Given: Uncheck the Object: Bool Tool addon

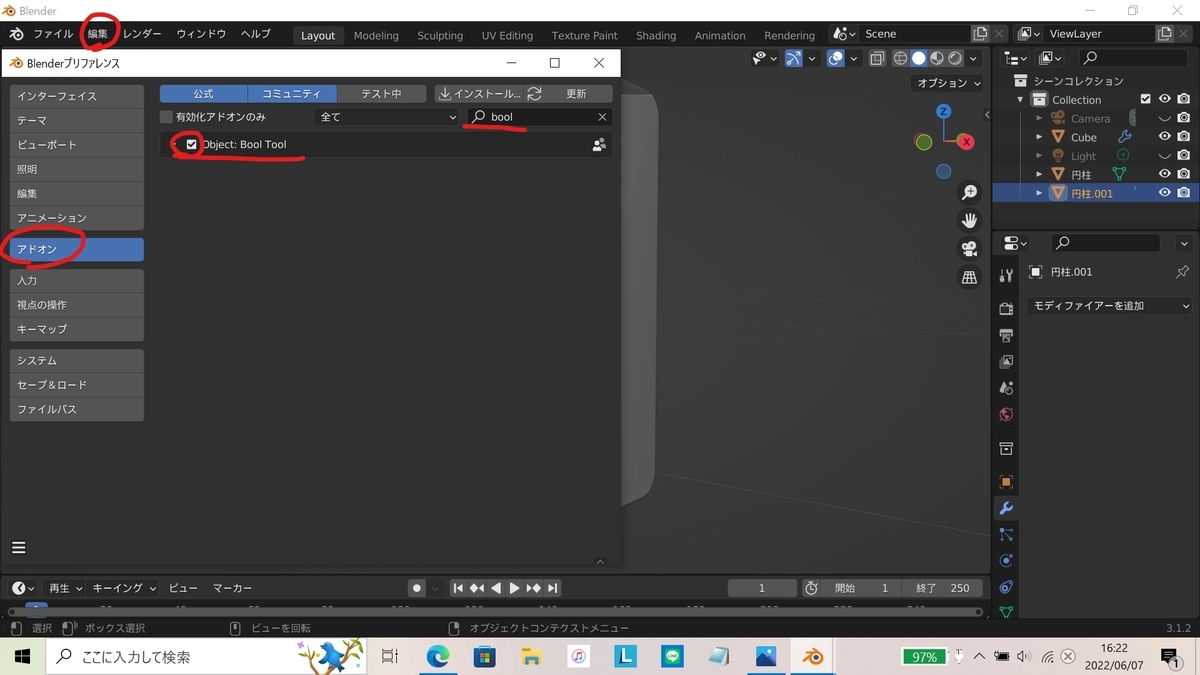Looking at the screenshot, I should pyautogui.click(x=192, y=145).
